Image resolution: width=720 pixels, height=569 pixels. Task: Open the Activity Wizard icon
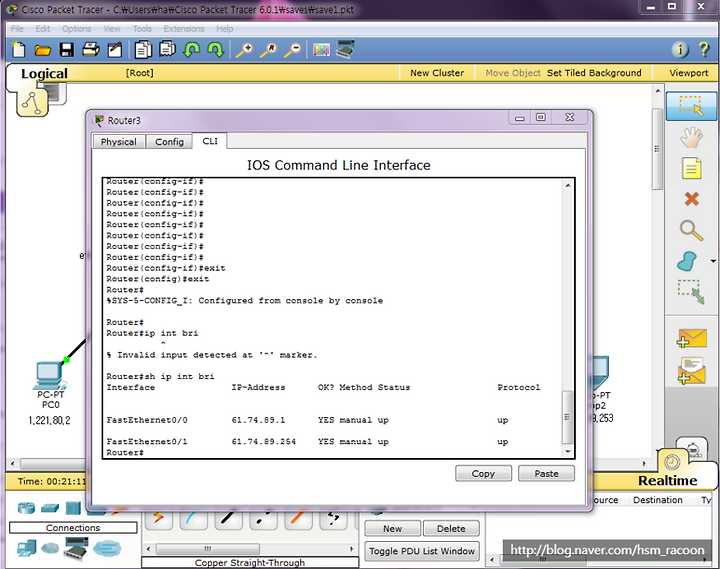click(115, 50)
